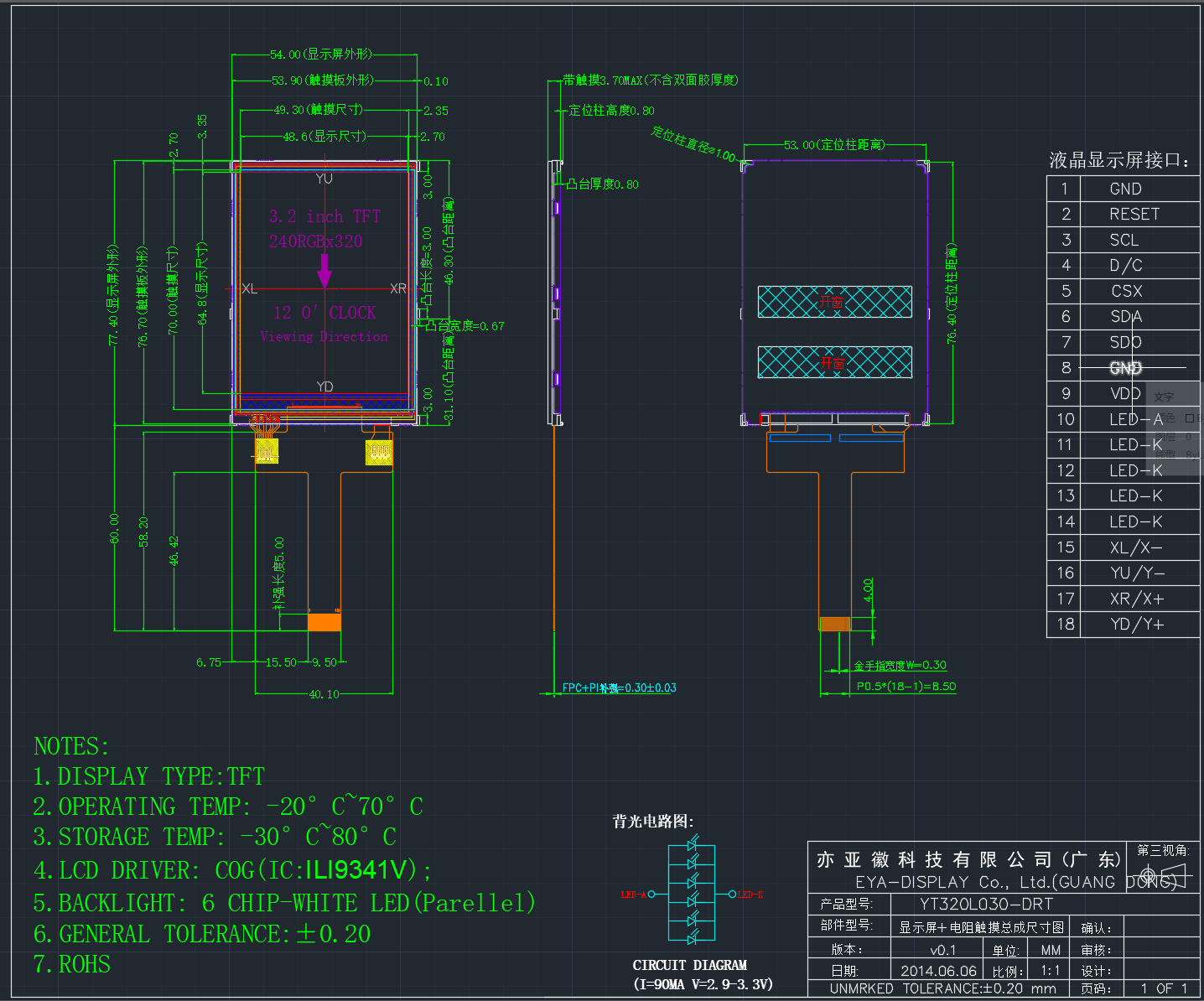Click note '1.DISPLAY TYPE:TFT'
The image size is (1204, 1001).
click(x=149, y=776)
